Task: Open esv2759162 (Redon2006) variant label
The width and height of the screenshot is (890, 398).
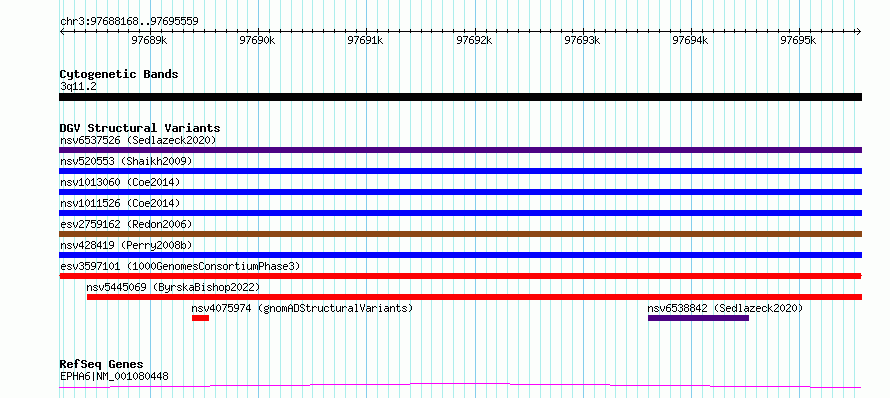Action: point(126,224)
